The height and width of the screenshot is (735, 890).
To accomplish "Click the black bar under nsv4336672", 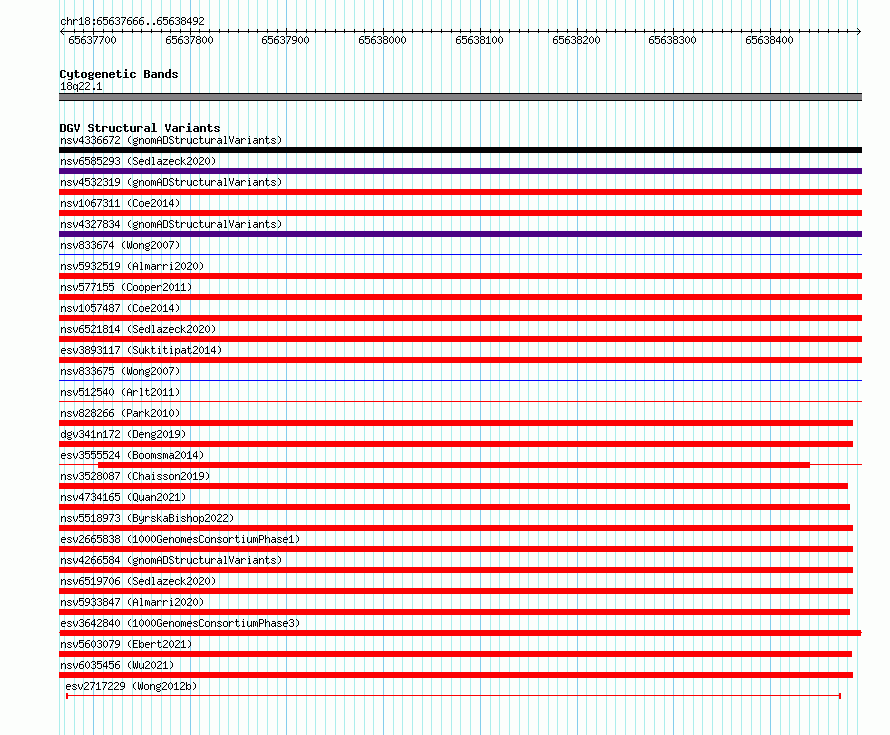I will (x=460, y=150).
